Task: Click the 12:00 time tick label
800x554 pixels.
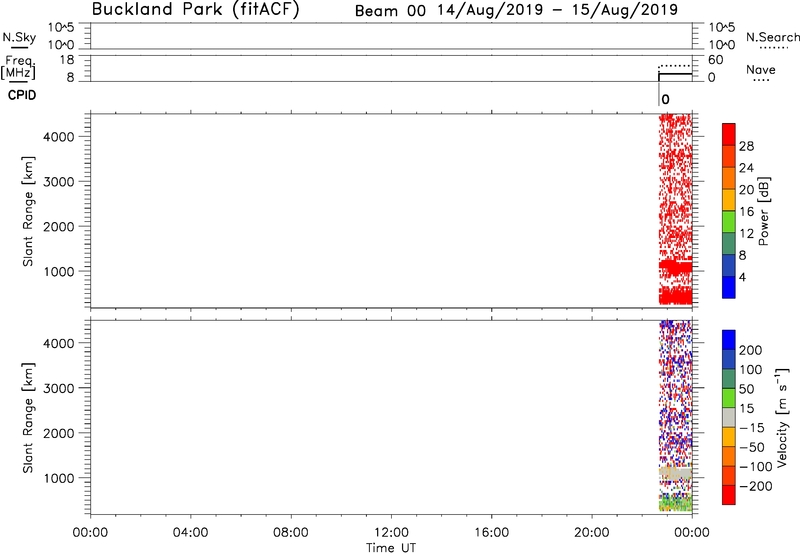Action: pyautogui.click(x=391, y=533)
